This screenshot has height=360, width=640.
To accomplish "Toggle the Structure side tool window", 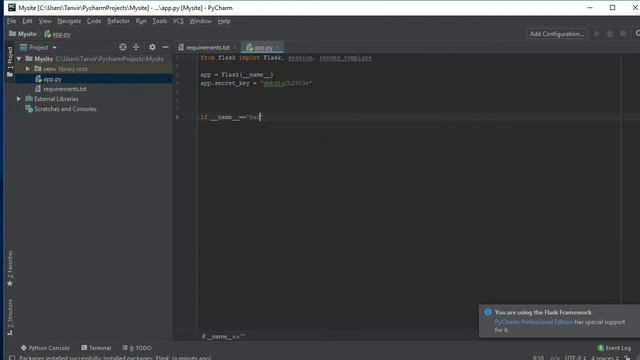I will point(10,317).
